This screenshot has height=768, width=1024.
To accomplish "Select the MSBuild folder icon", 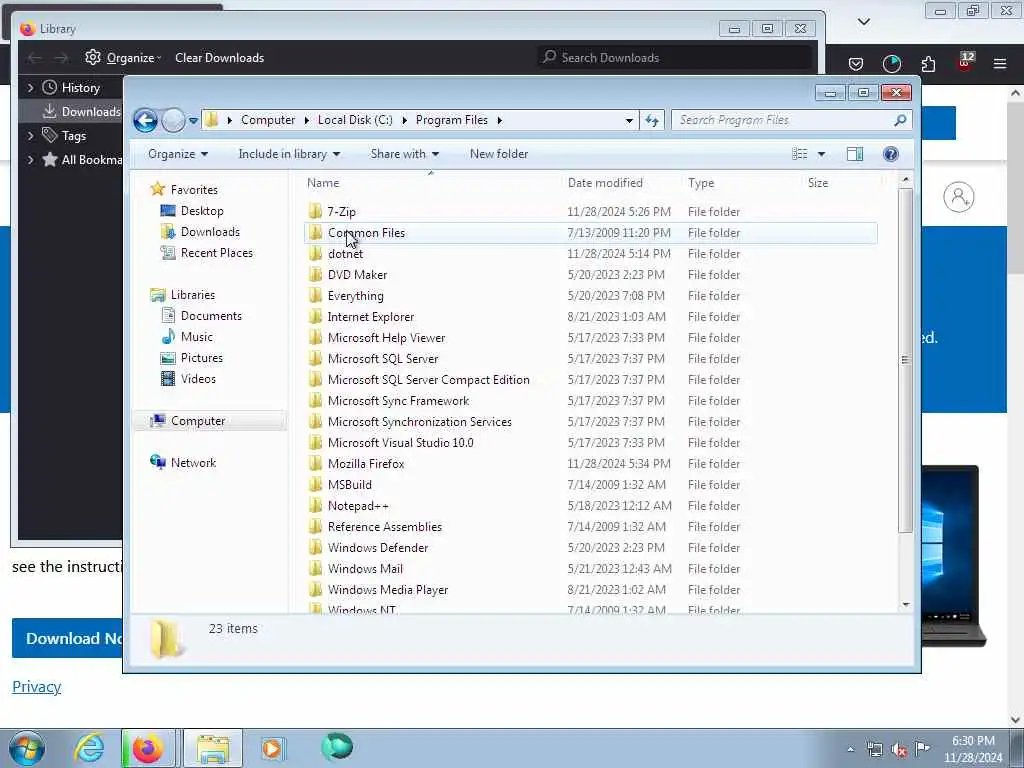I will coord(315,484).
